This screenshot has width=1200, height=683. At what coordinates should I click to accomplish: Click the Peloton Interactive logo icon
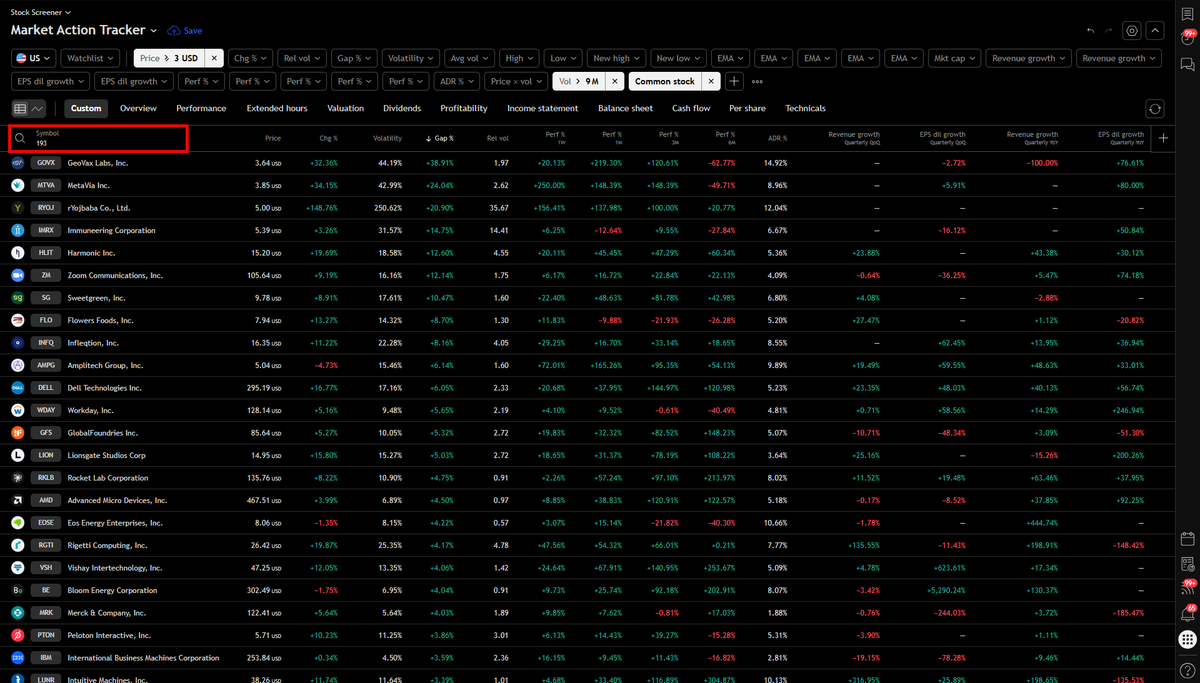coord(18,635)
